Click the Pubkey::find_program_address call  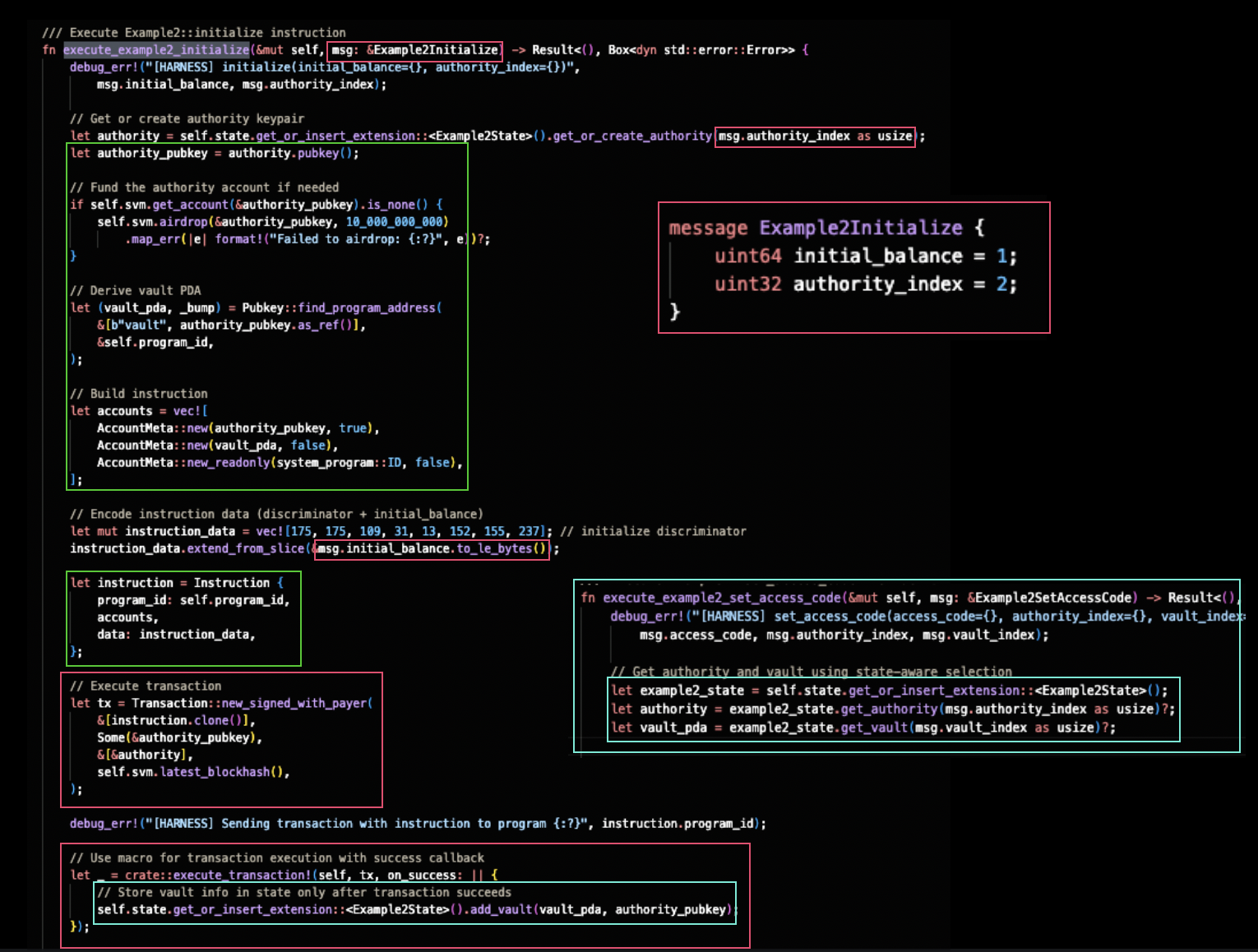[x=341, y=308]
